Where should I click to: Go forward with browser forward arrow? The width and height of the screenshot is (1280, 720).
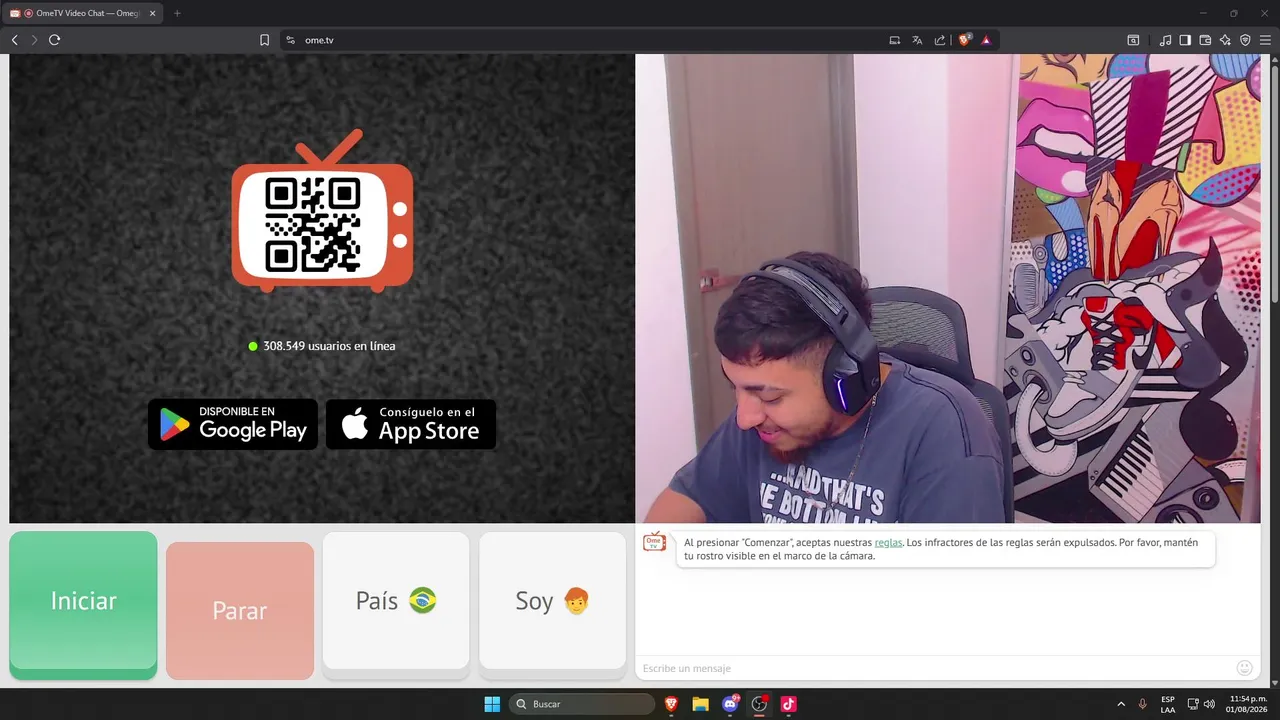click(34, 40)
